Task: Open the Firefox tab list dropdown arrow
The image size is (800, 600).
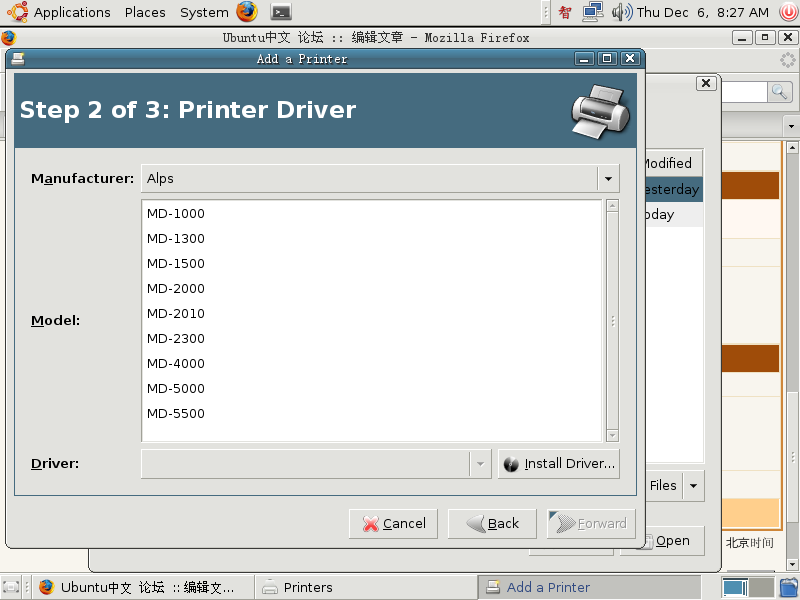Action: (791, 126)
